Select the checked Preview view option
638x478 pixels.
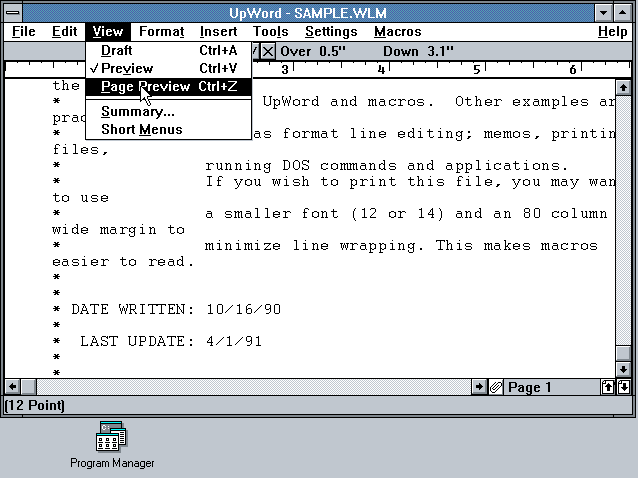click(x=168, y=68)
